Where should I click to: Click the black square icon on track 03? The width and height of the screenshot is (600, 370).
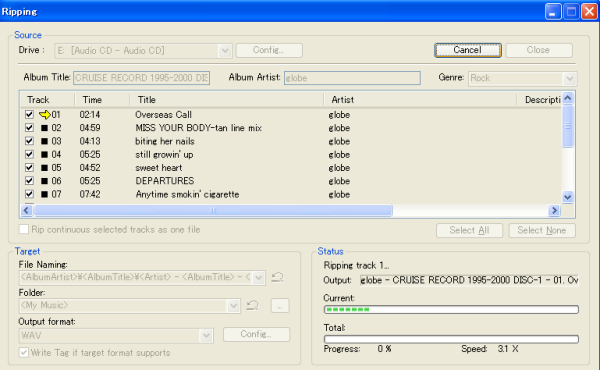(44, 141)
